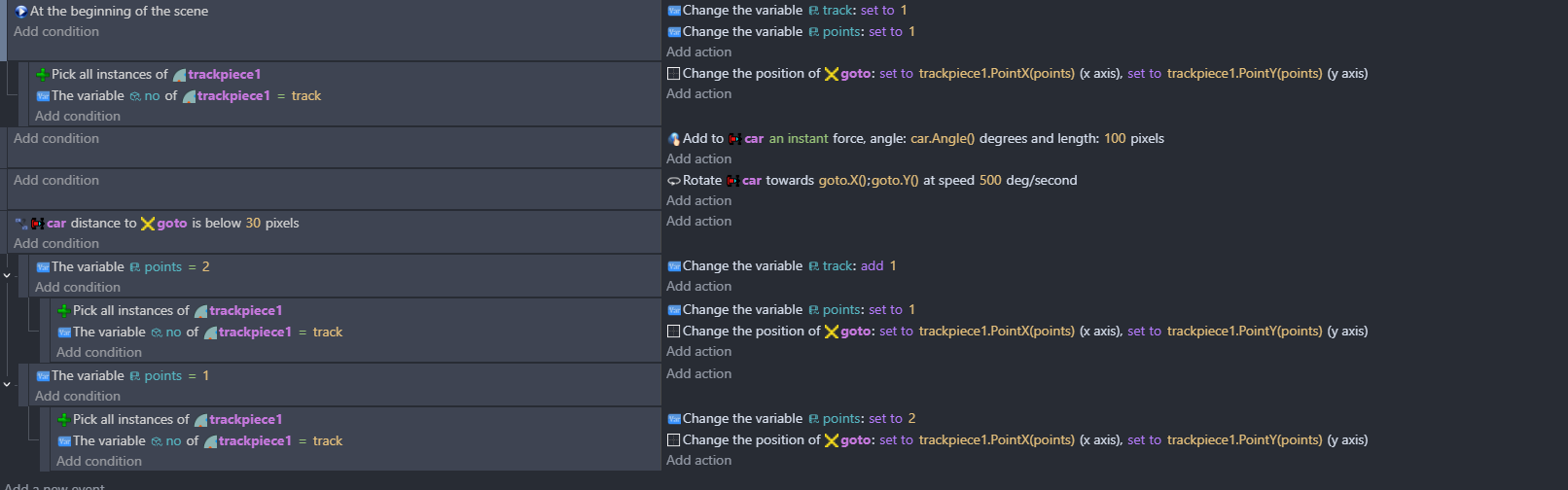This screenshot has width=1568, height=490.
Task: Click the Rotate action's curved arrow icon
Action: (673, 181)
